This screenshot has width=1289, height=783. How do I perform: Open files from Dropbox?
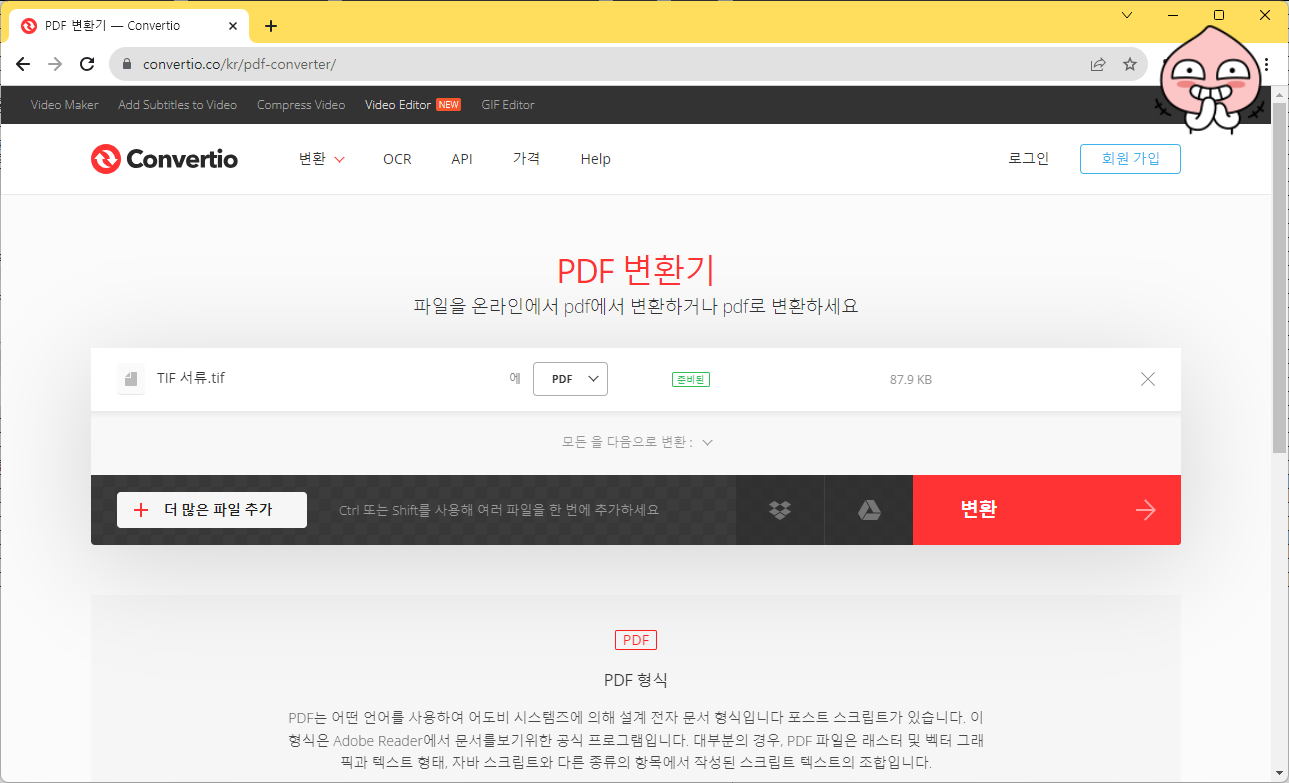click(779, 509)
